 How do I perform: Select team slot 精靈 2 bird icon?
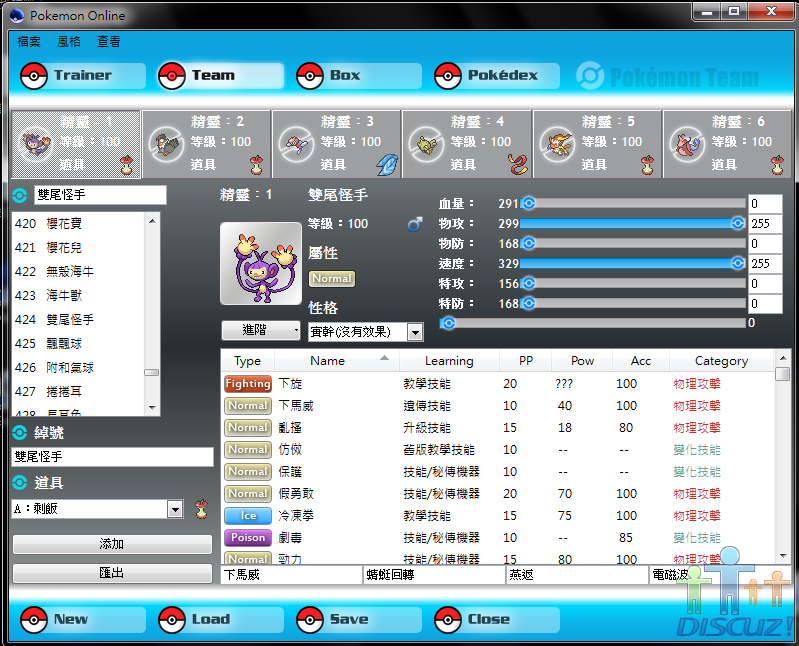pos(166,144)
